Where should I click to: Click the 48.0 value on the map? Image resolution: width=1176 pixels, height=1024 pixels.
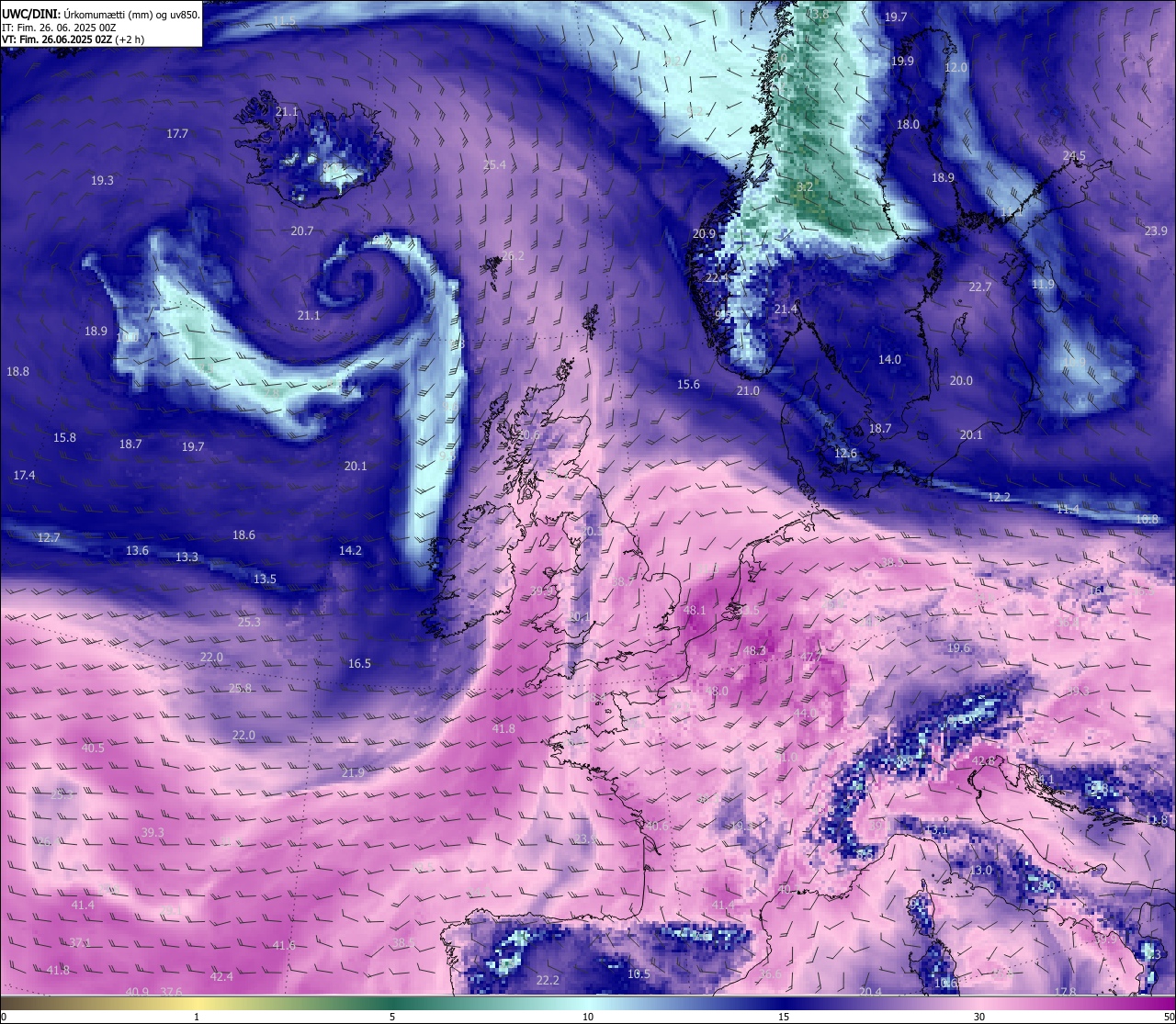[717, 692]
